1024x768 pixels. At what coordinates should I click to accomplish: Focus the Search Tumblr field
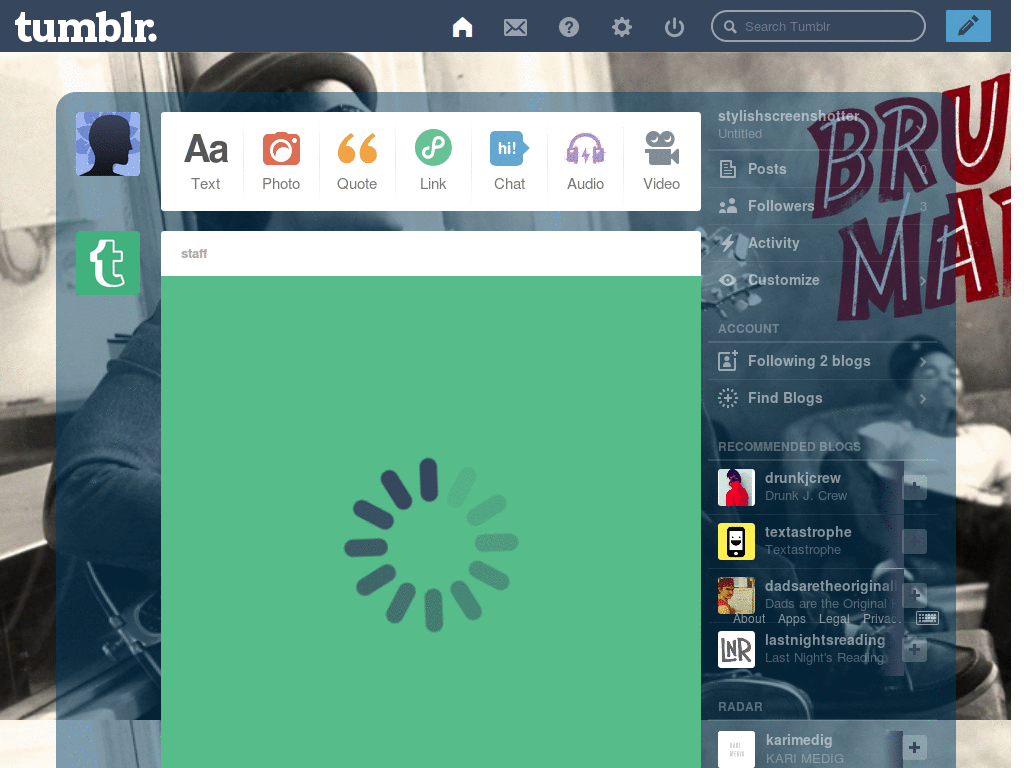tap(818, 26)
